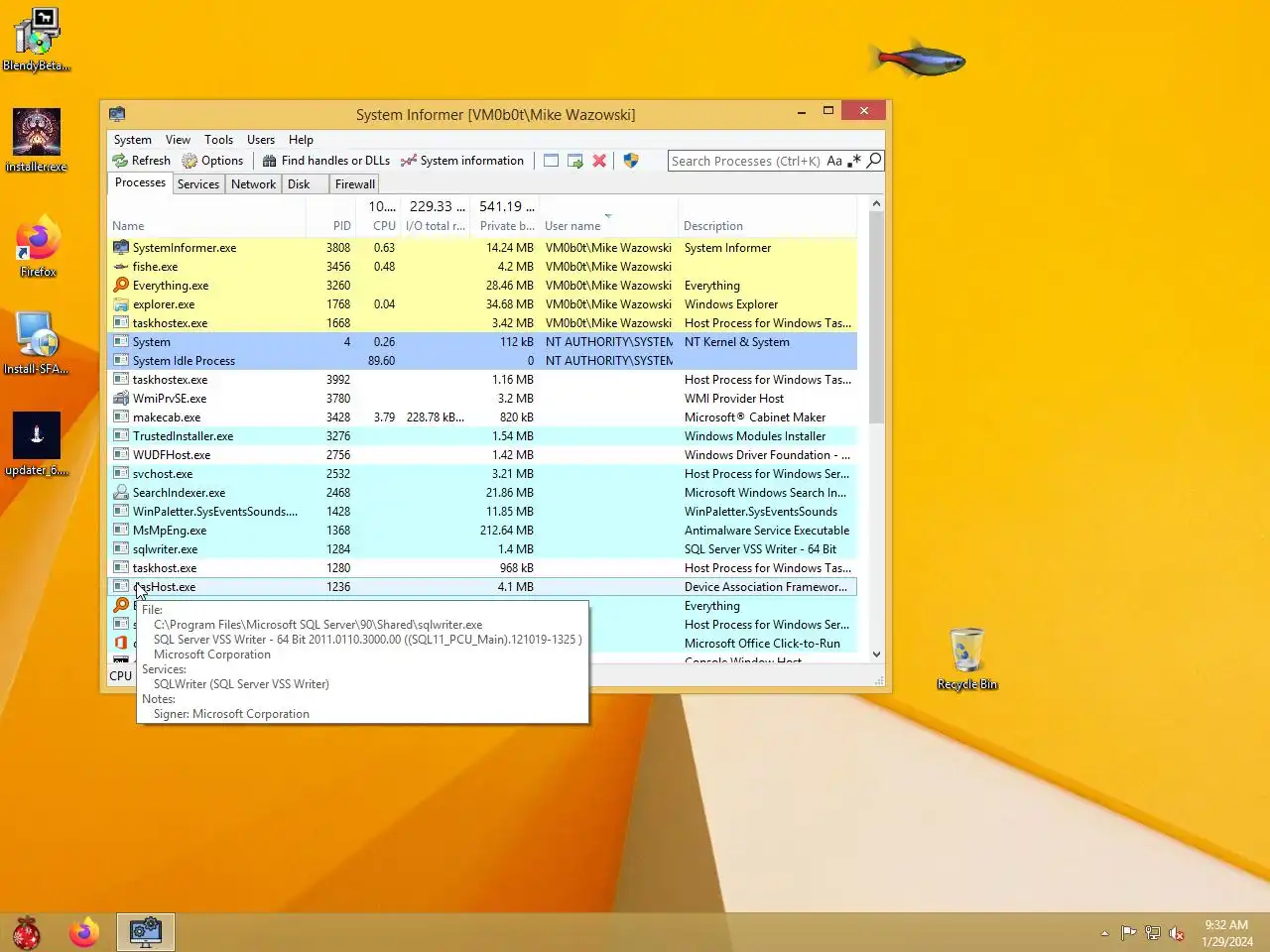The width and height of the screenshot is (1270, 952).
Task: Click Firefox in the taskbar
Action: click(x=84, y=933)
